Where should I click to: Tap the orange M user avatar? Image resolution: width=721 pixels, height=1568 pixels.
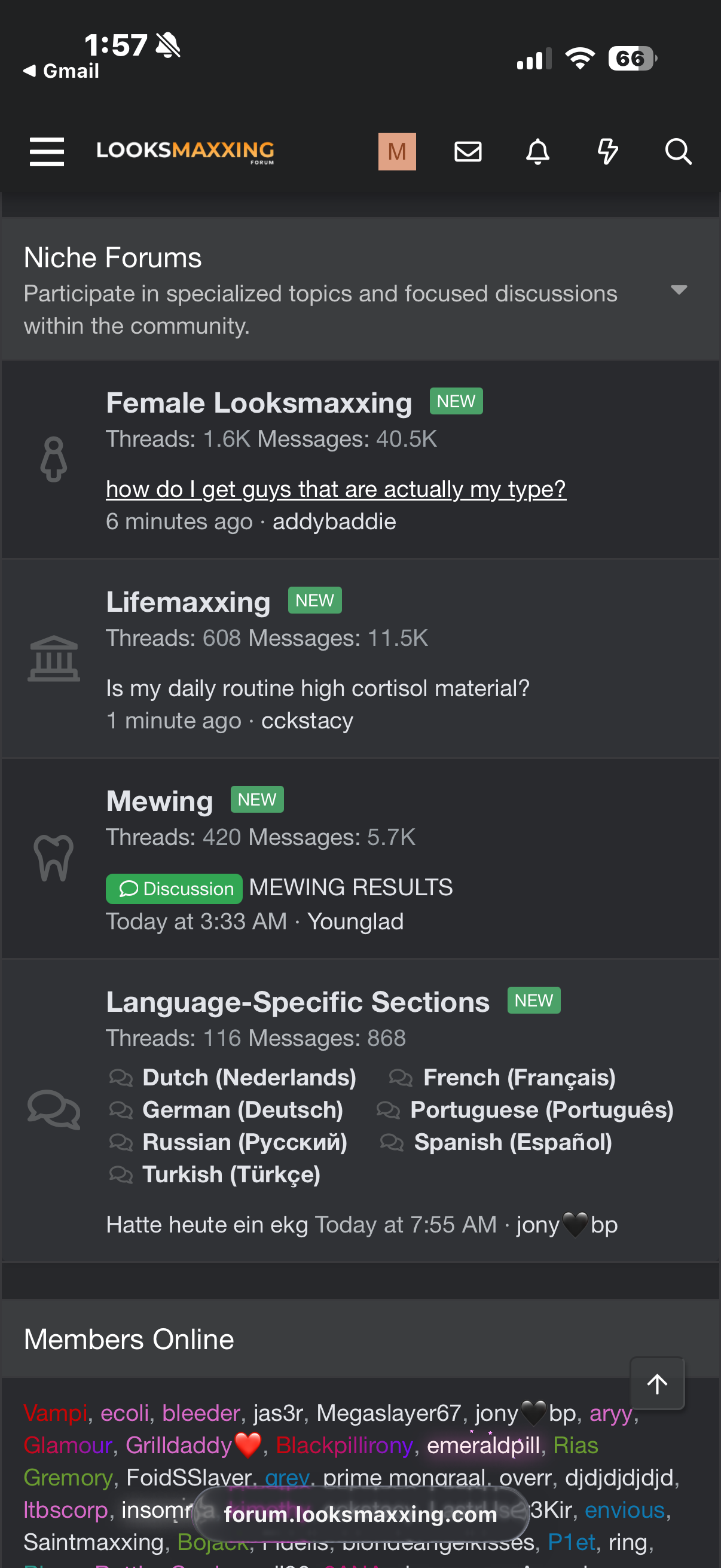pyautogui.click(x=397, y=151)
